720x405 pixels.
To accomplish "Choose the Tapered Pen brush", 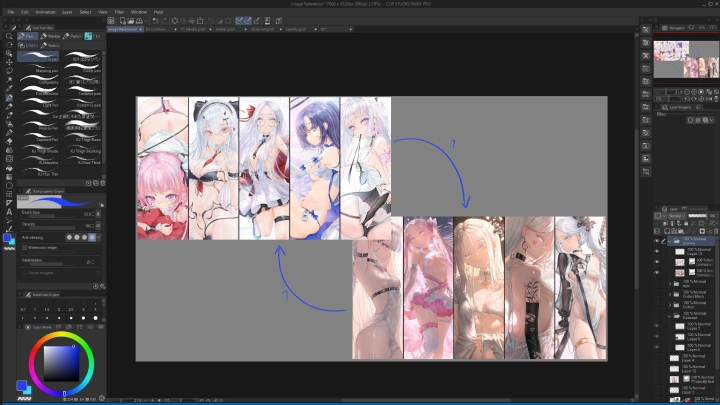I will [x=39, y=137].
